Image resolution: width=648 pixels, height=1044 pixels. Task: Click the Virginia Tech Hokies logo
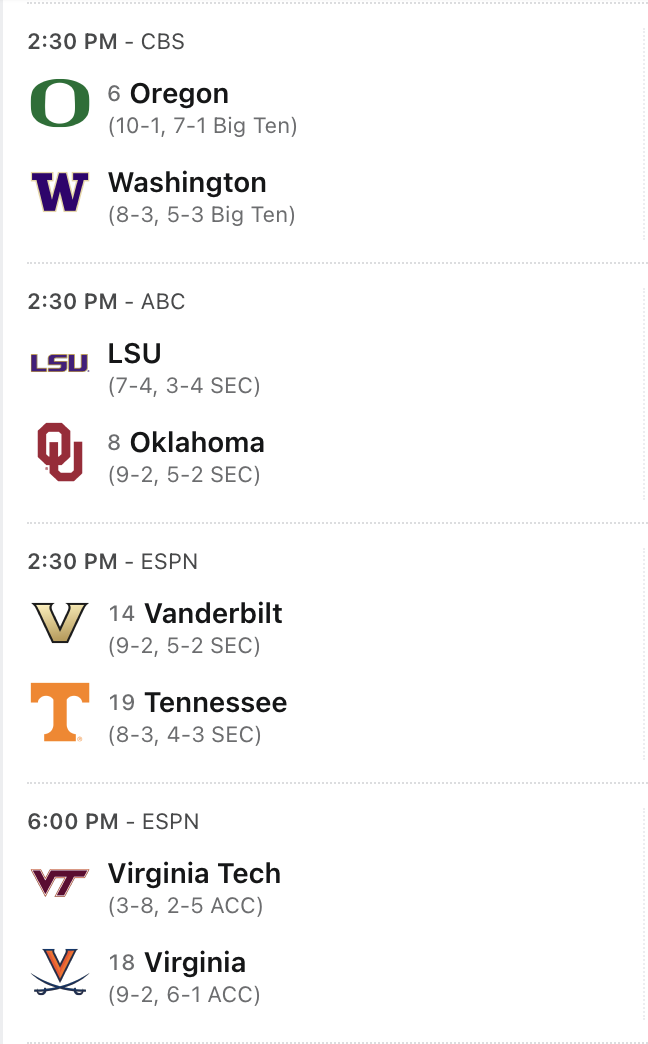60,882
